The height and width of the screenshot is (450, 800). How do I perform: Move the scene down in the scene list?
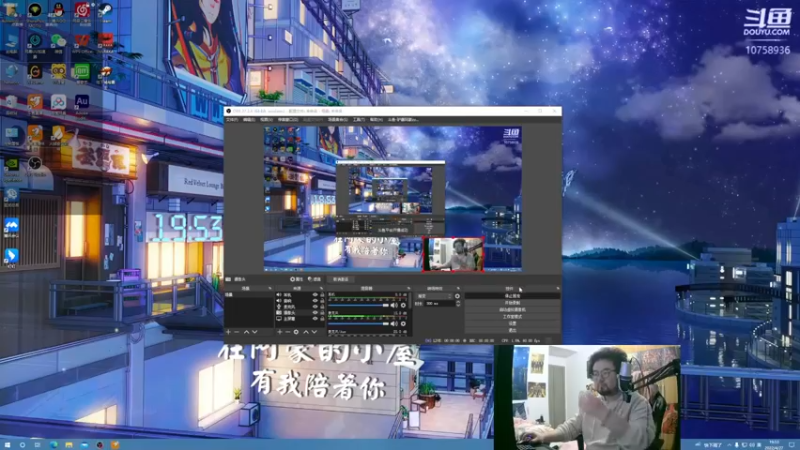coord(255,332)
